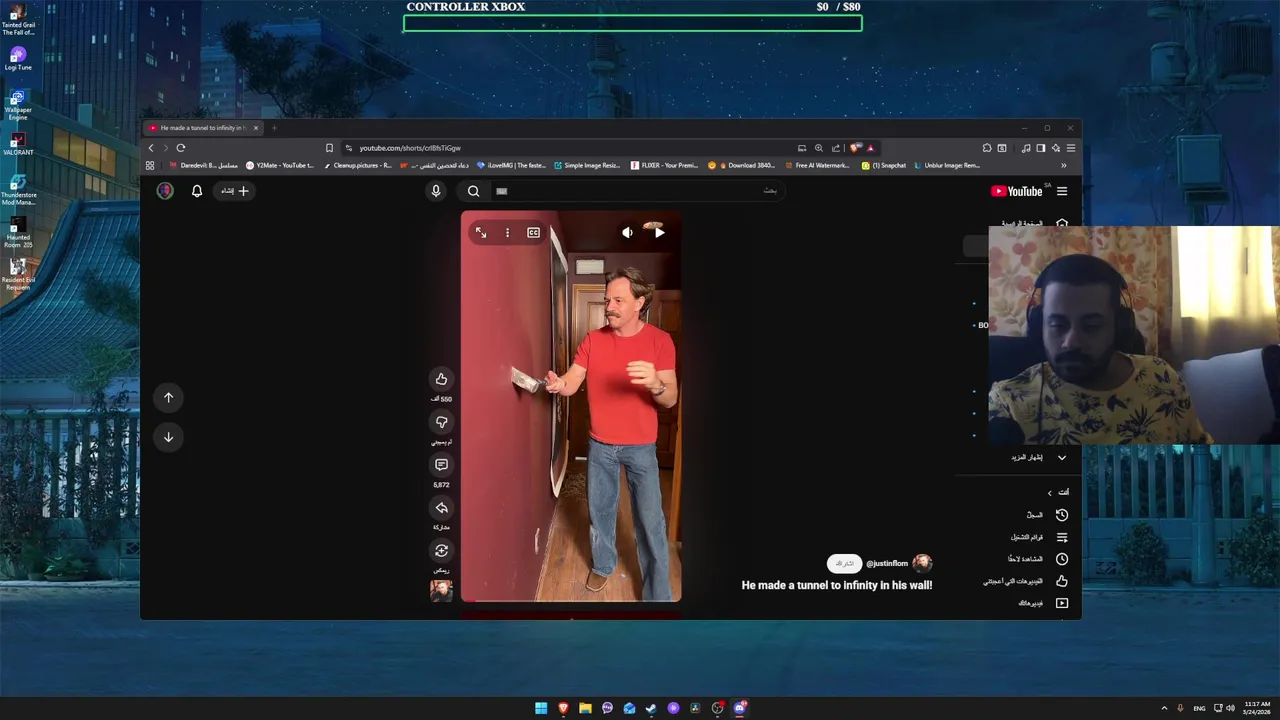
Task: Open justinflom's channel avatar
Action: point(922,563)
